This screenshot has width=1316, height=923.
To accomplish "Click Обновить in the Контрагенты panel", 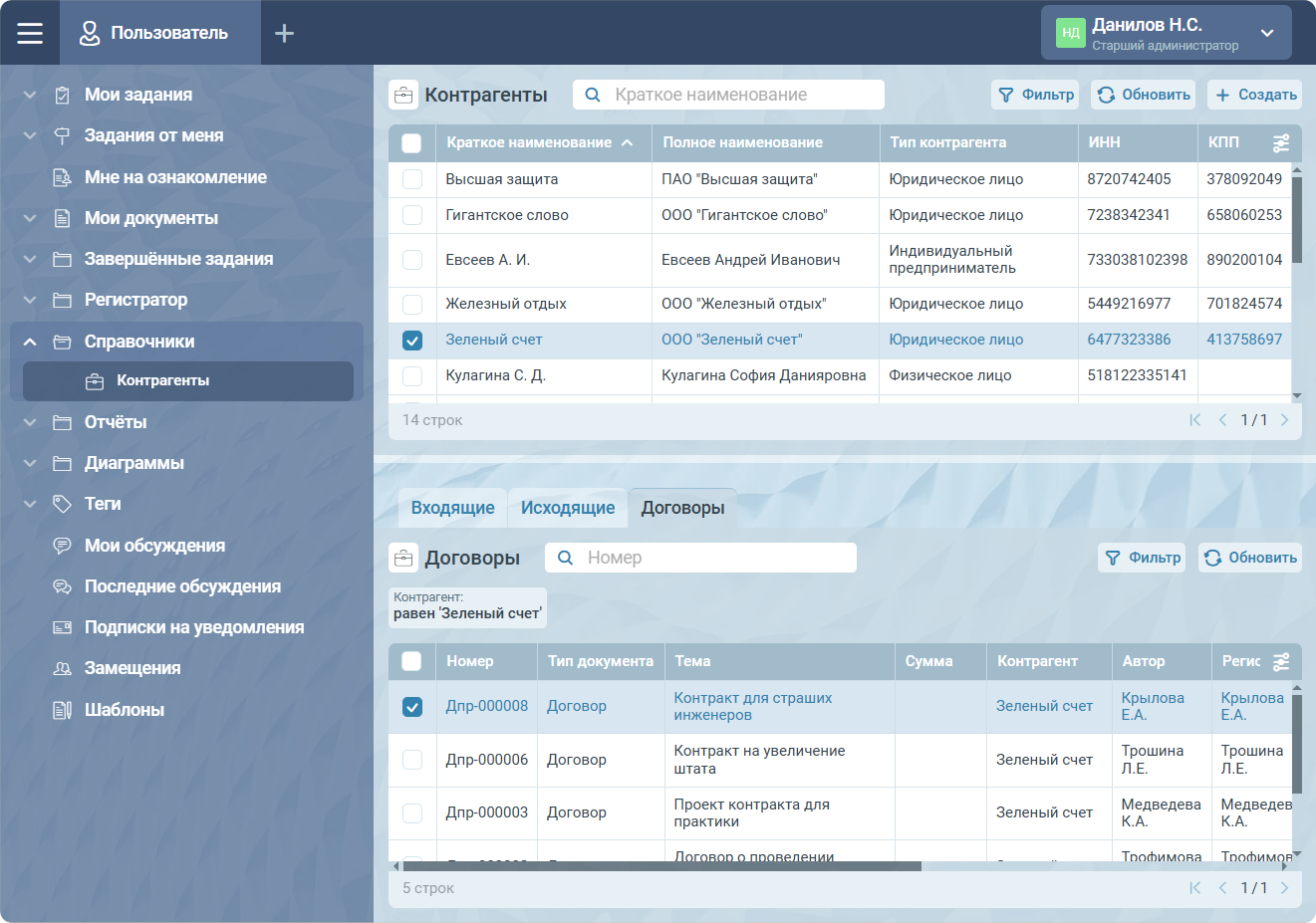I will pyautogui.click(x=1143, y=95).
